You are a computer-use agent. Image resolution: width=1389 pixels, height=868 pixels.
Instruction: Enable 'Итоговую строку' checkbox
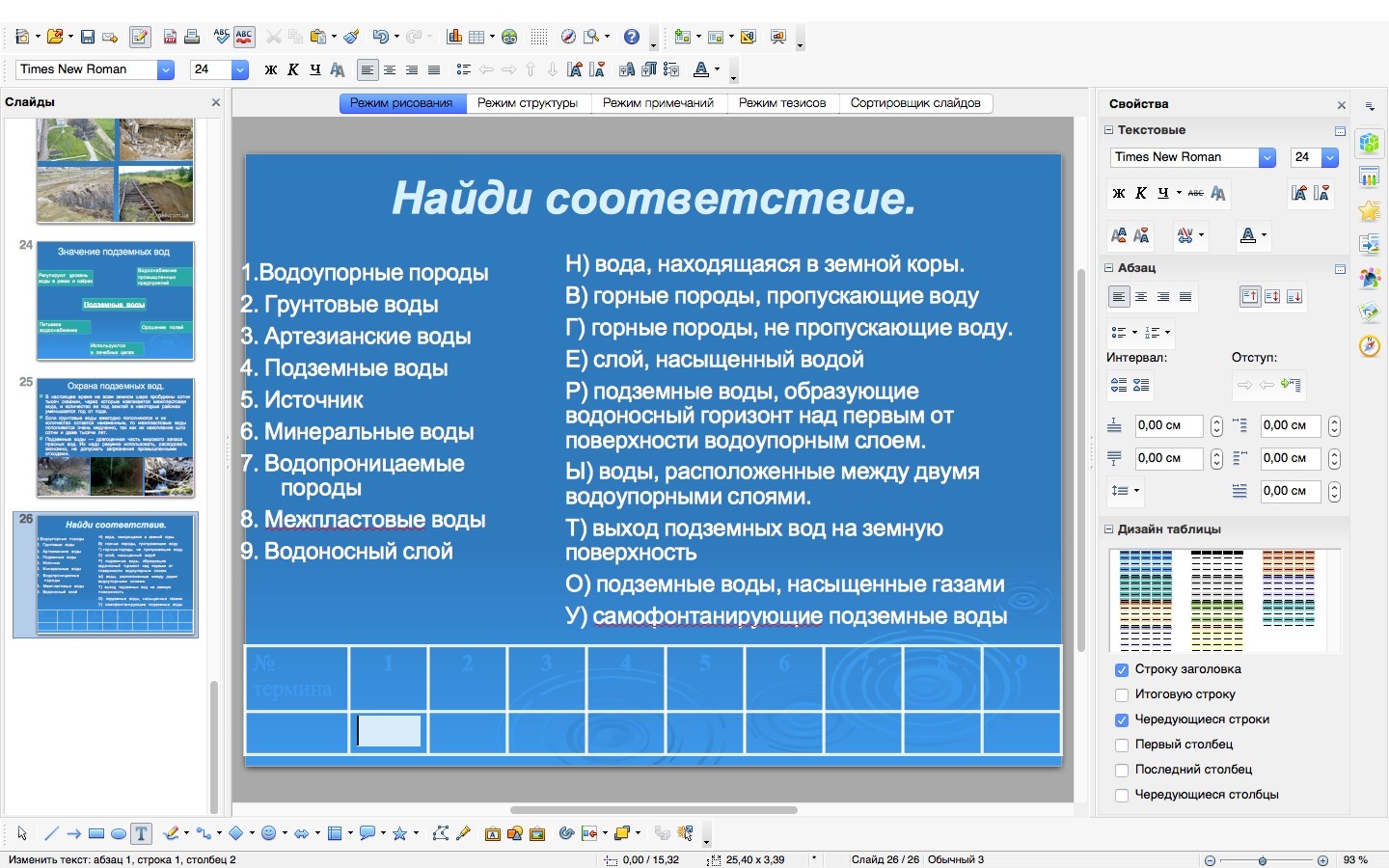[x=1122, y=694]
